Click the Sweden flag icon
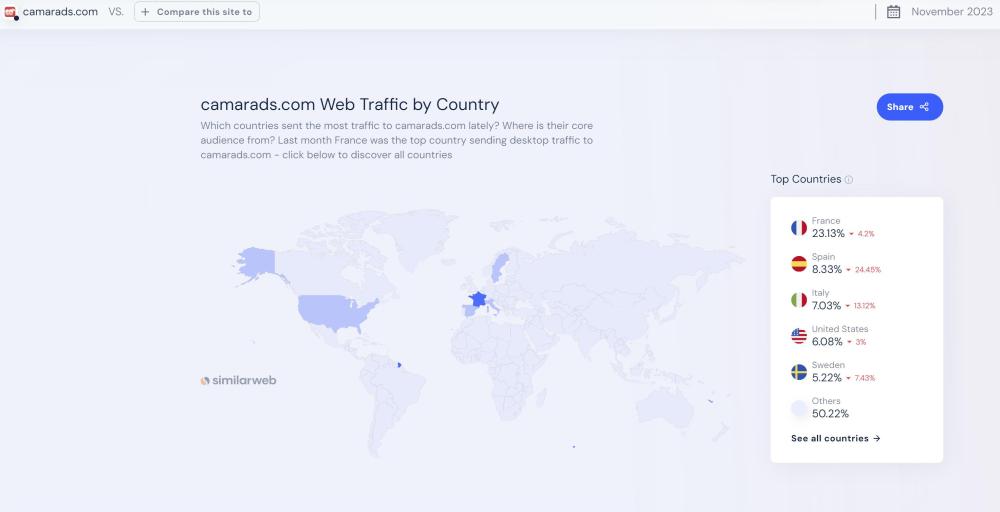Viewport: 1000px width, 512px height. click(x=798, y=372)
